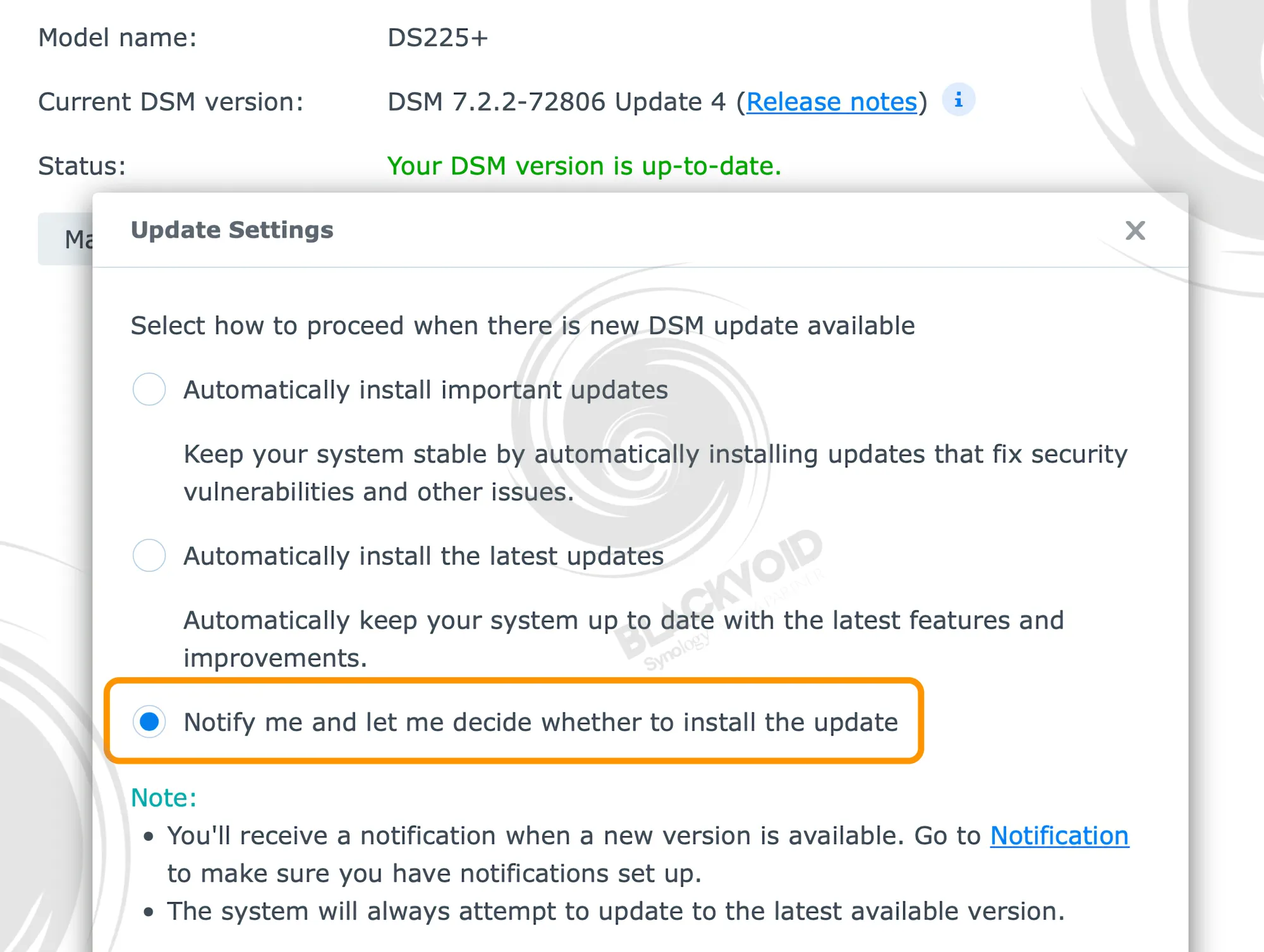Click the latest features and improvements description

pos(624,639)
